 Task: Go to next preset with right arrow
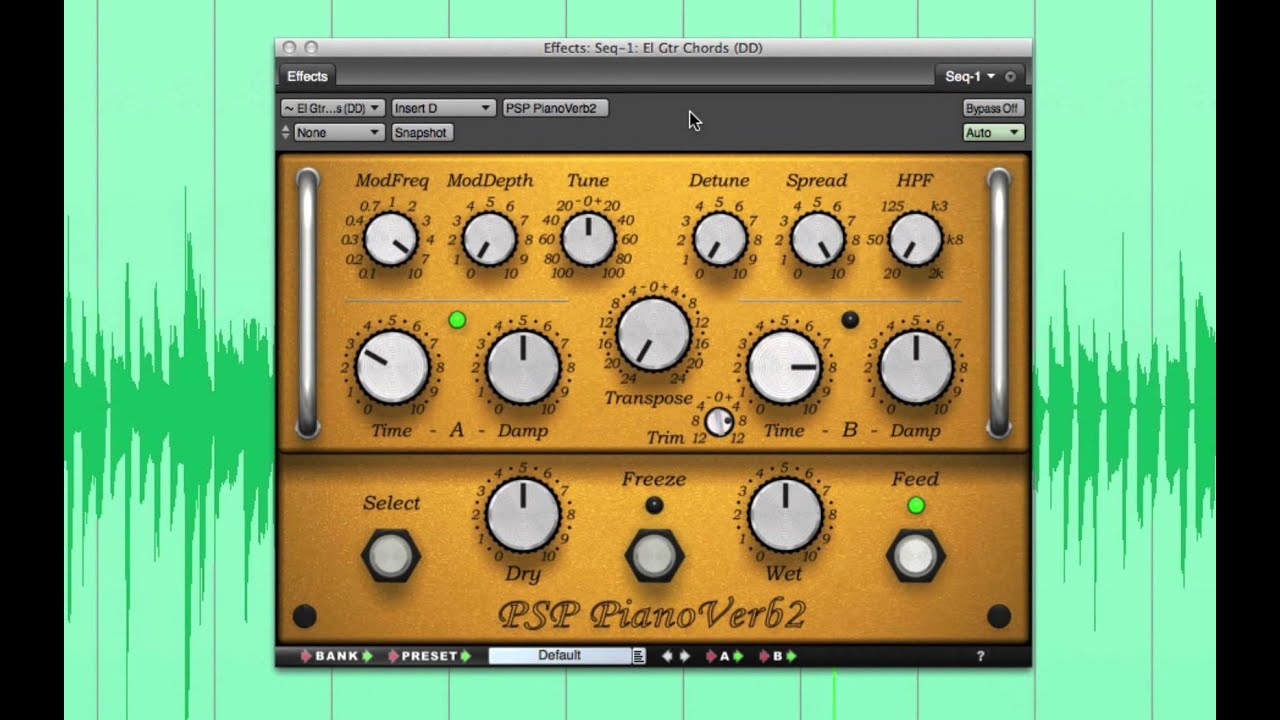pos(685,656)
